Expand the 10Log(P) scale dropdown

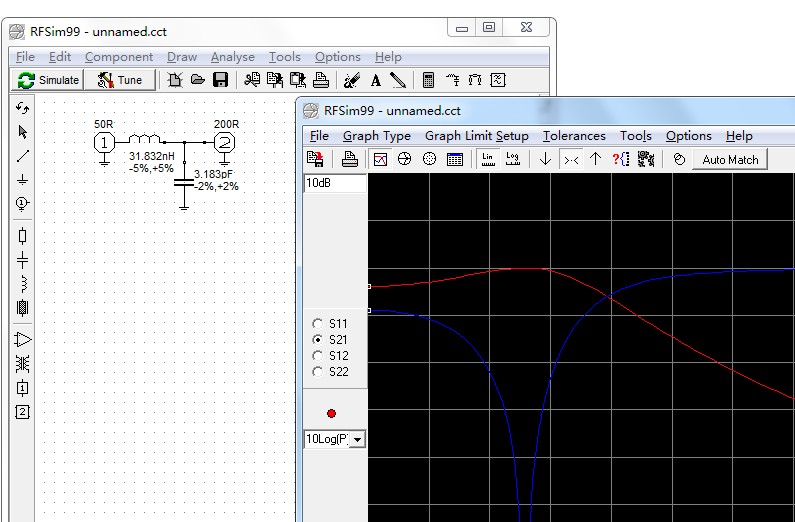pyautogui.click(x=358, y=439)
